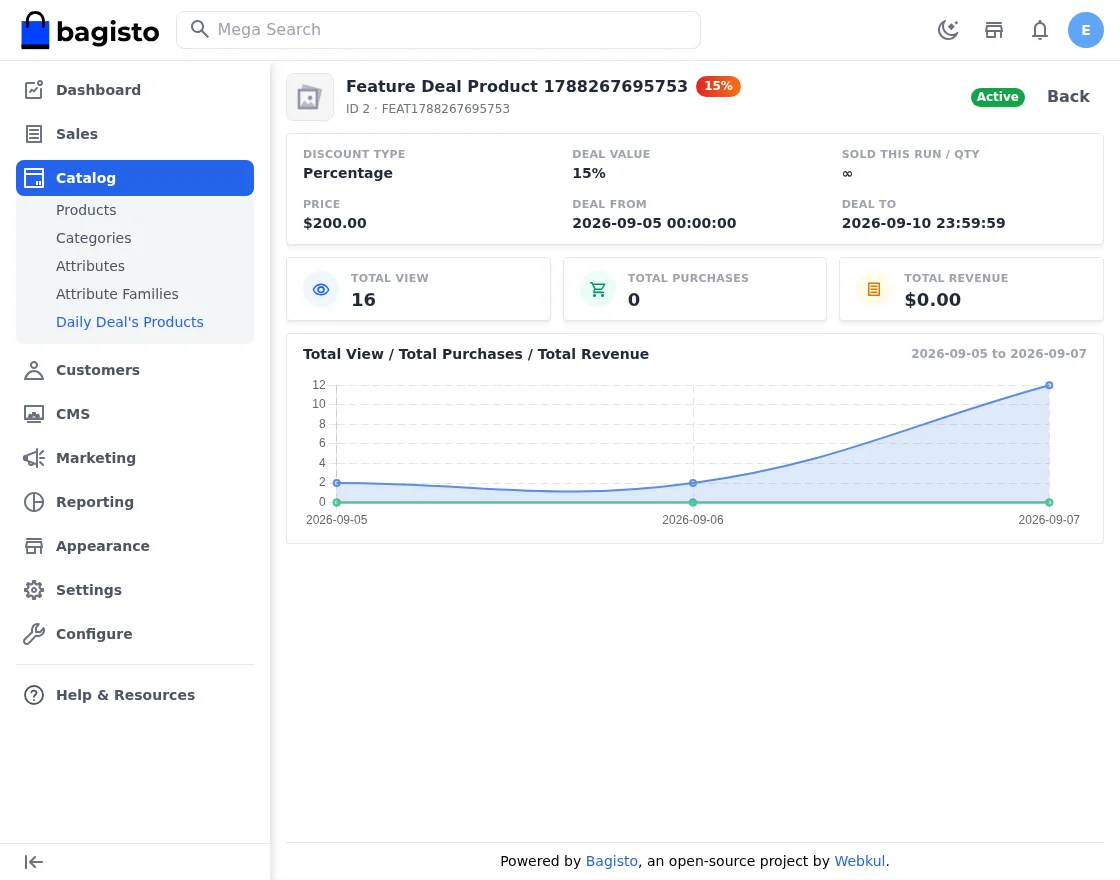
Task: Click the magnifier icon in Mega Search
Action: coord(200,29)
